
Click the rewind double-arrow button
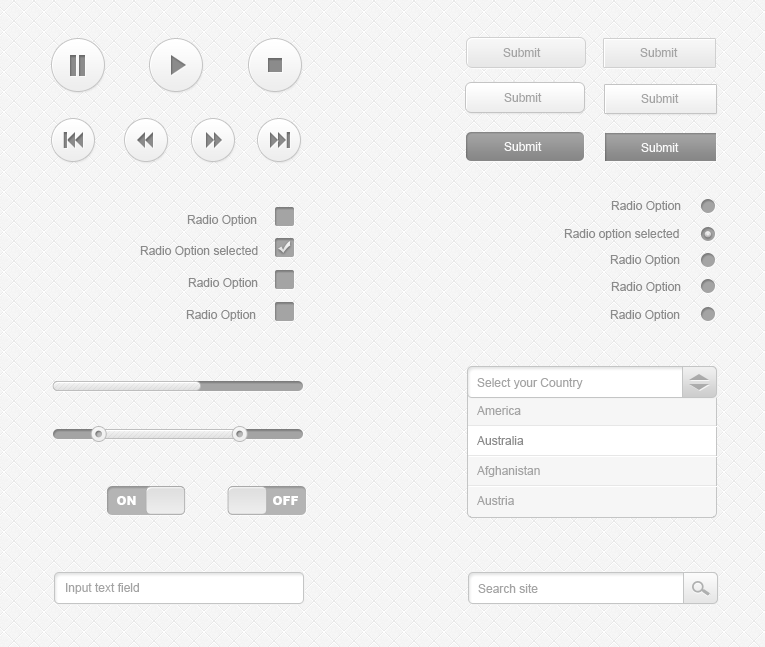click(146, 140)
